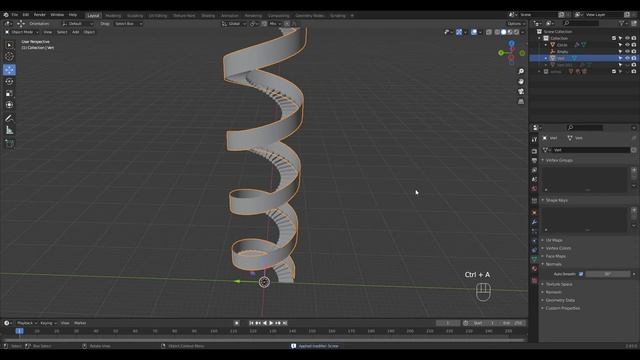
Task: Open the Render properties tab
Action: click(534, 151)
